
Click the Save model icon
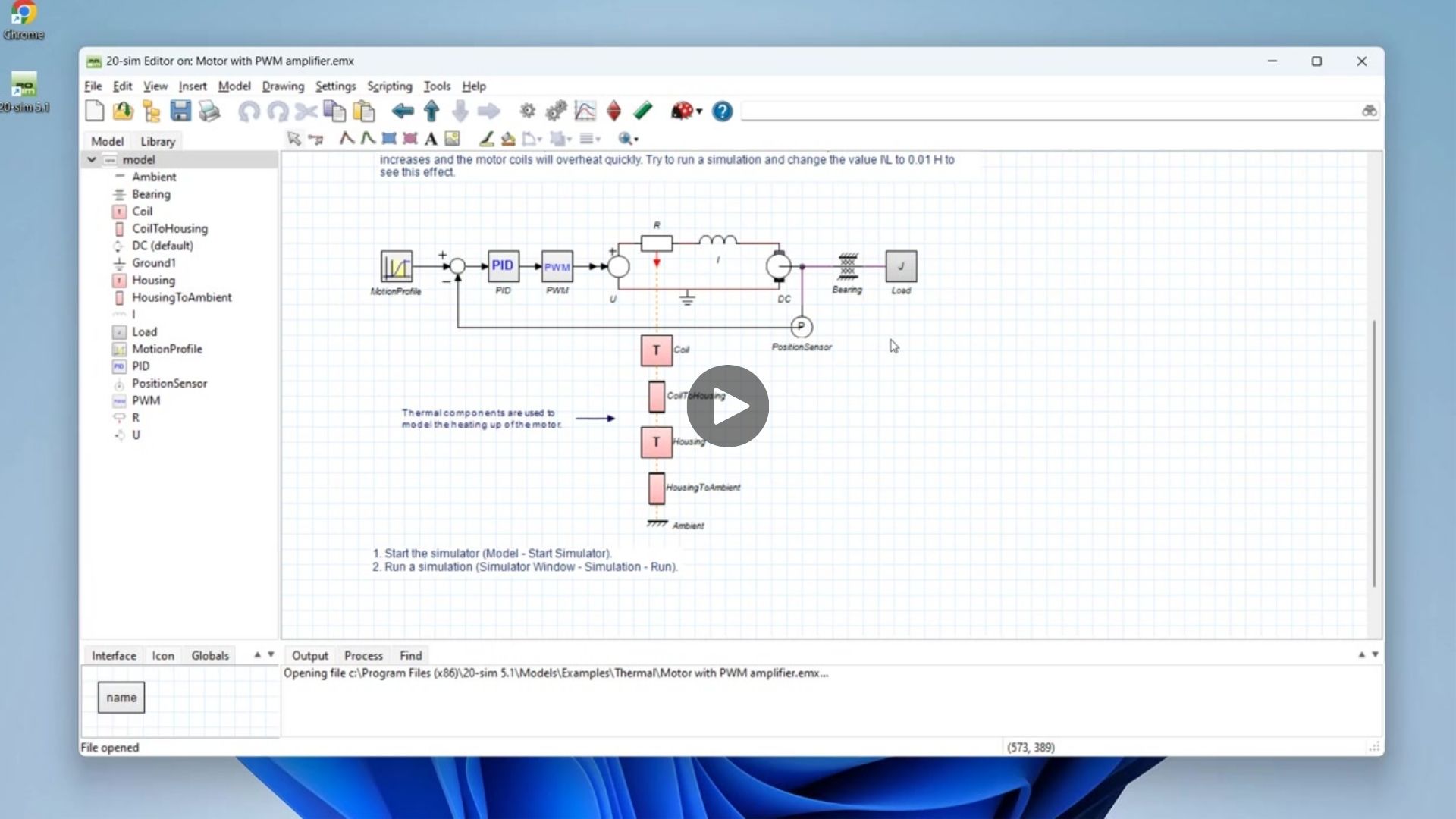(180, 111)
